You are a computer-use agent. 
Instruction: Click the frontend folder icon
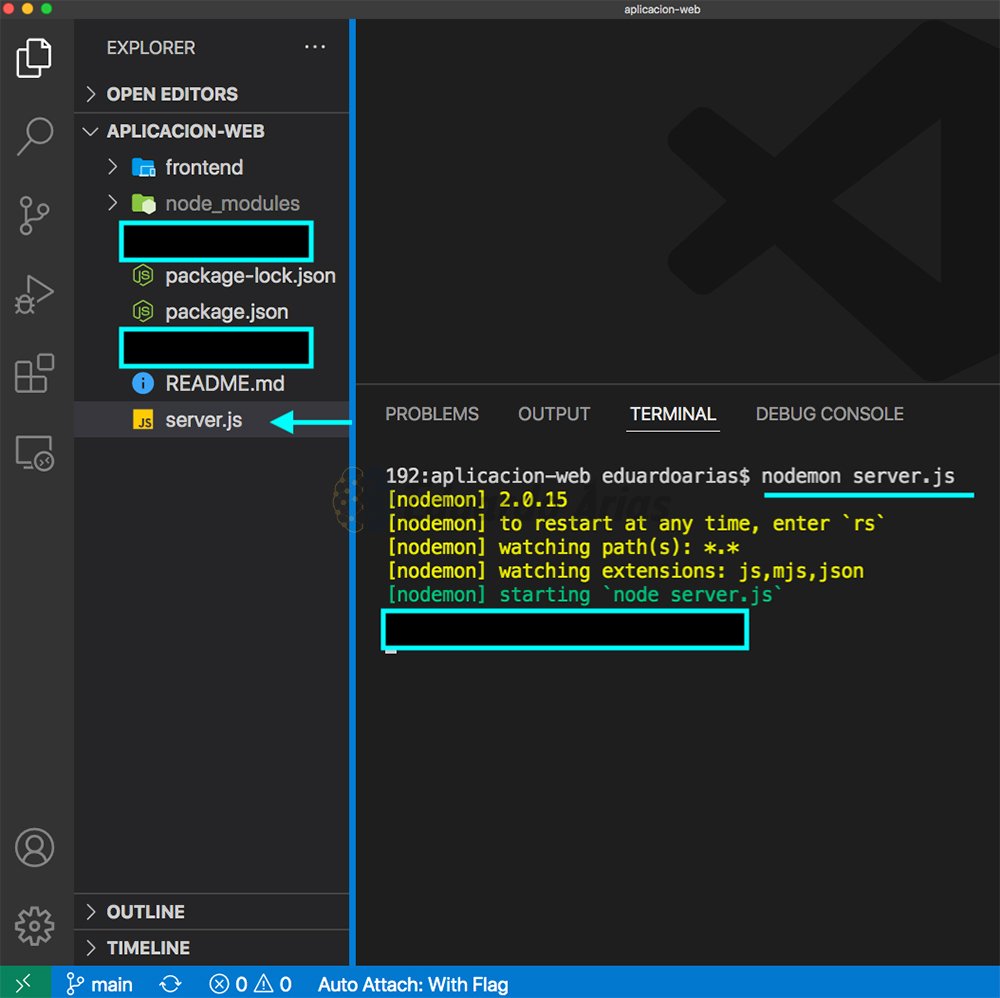(143, 167)
